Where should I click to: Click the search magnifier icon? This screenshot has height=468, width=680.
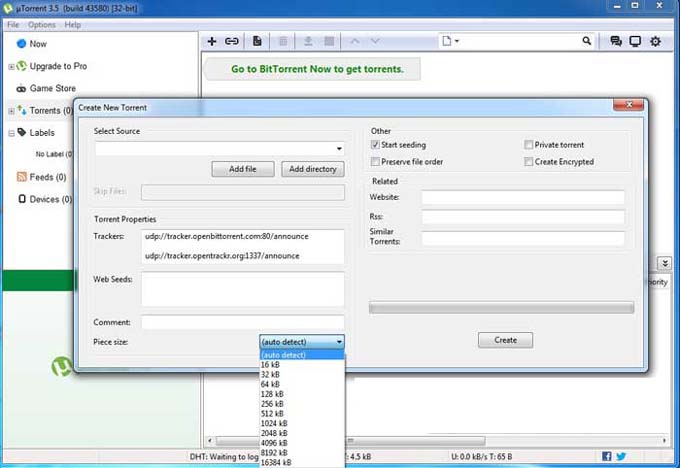pos(586,41)
